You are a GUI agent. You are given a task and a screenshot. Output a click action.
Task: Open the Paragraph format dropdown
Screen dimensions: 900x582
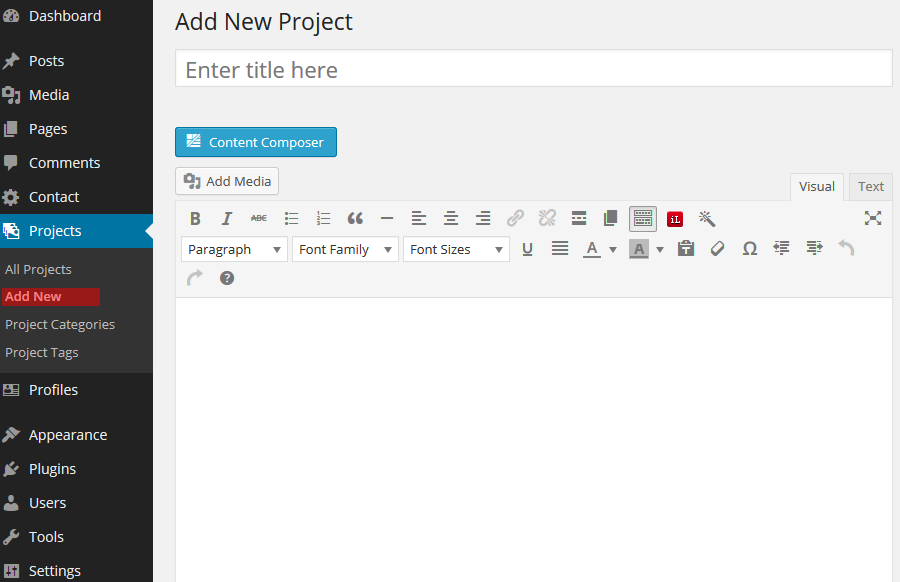tap(234, 249)
